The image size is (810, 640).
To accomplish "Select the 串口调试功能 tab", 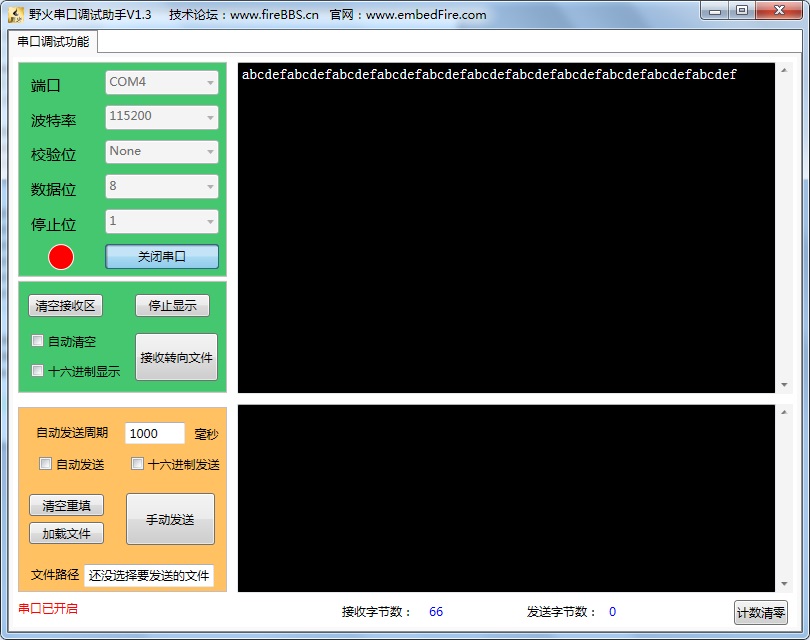I will tap(53, 42).
